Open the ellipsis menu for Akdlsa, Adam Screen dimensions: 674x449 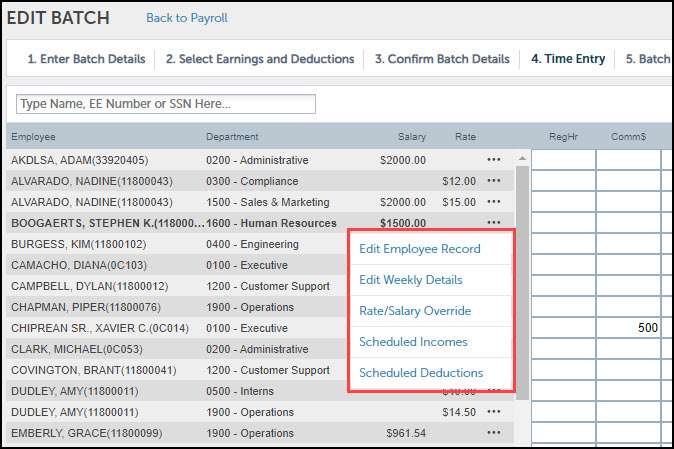coord(493,160)
